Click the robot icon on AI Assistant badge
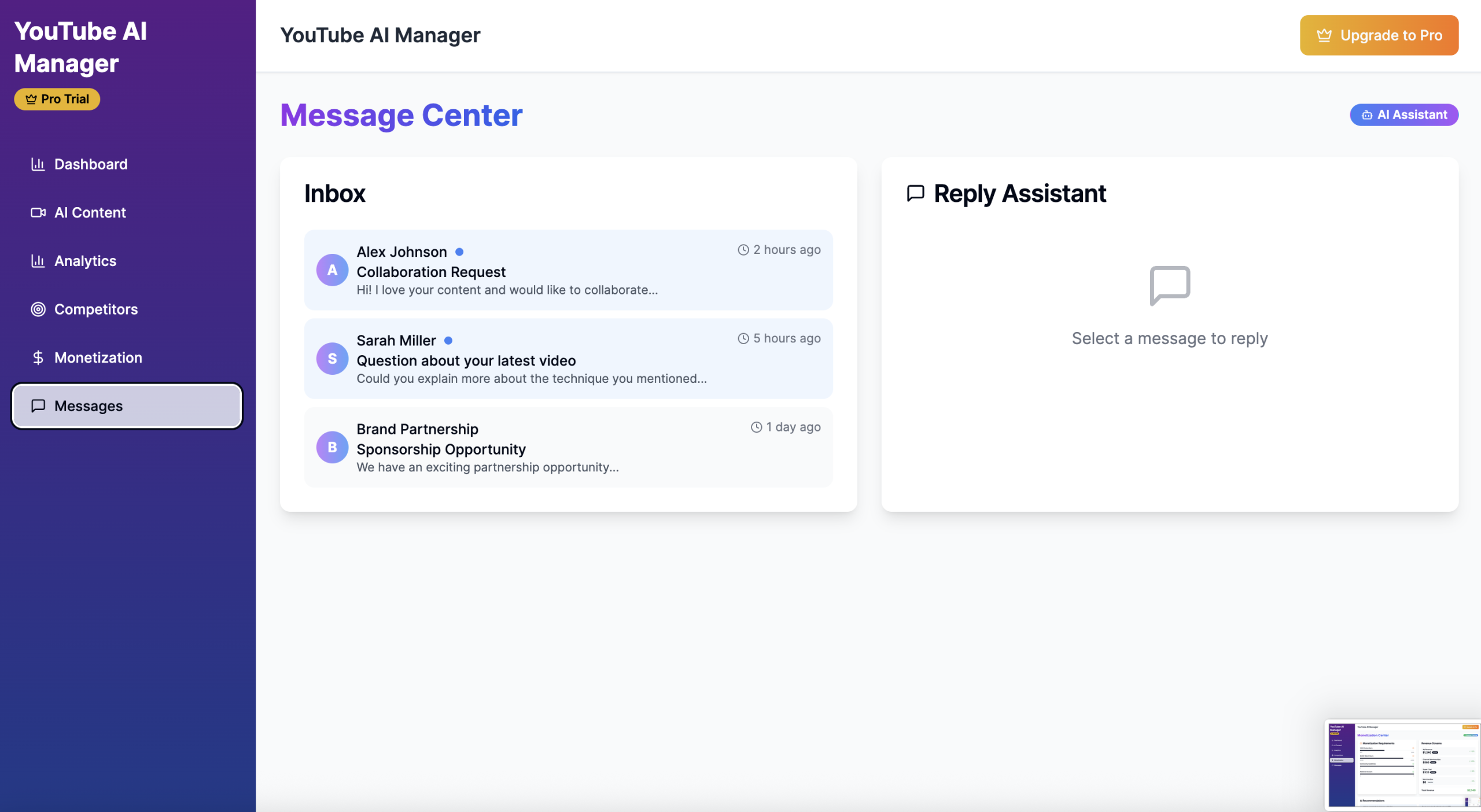This screenshot has height=812, width=1481. pyautogui.click(x=1367, y=115)
